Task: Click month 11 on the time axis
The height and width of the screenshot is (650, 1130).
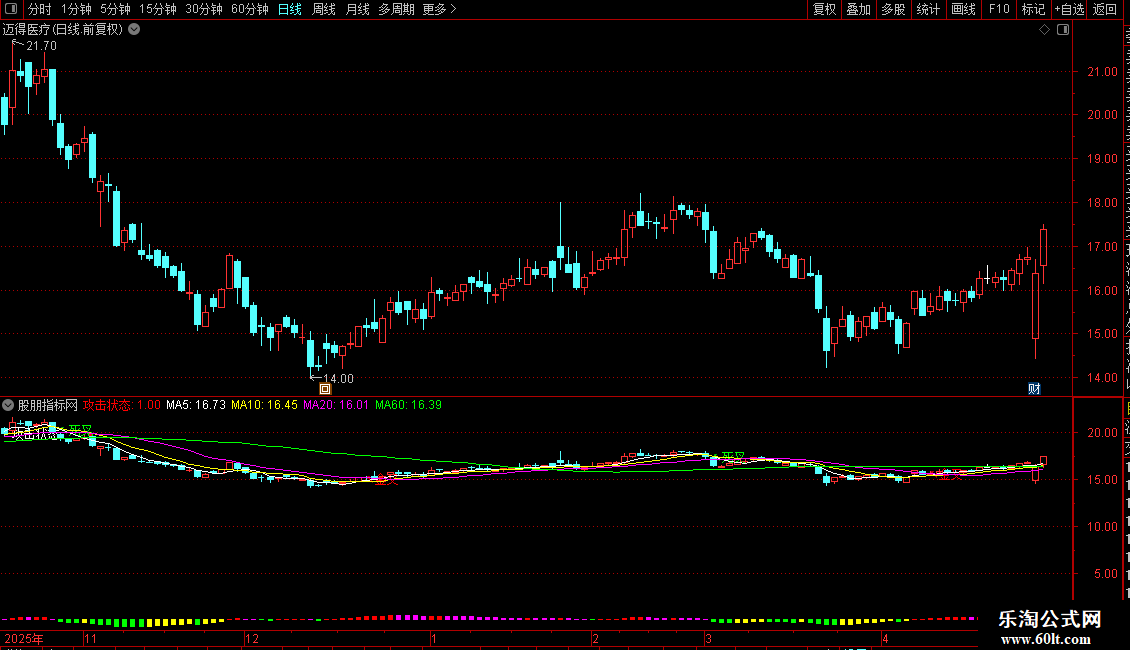Action: [x=90, y=638]
